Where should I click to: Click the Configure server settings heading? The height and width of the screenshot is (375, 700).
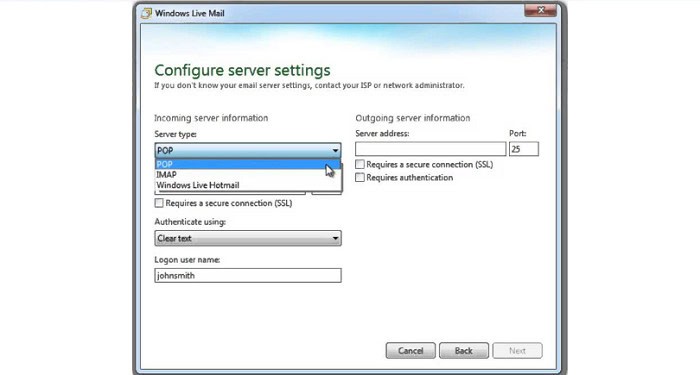tap(242, 71)
